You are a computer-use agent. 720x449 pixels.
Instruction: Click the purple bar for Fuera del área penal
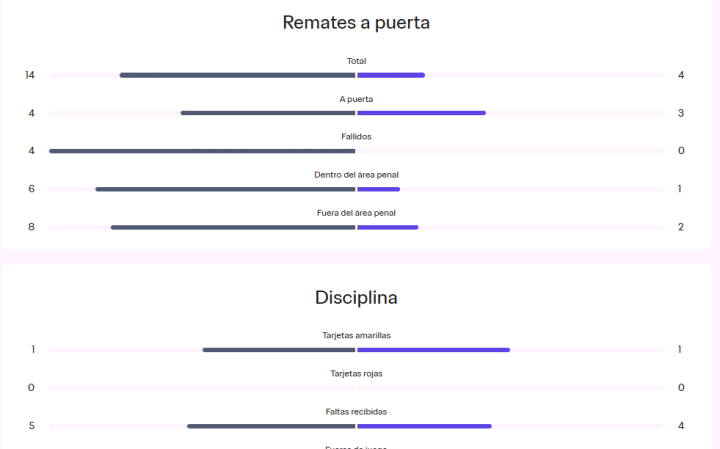click(x=387, y=227)
